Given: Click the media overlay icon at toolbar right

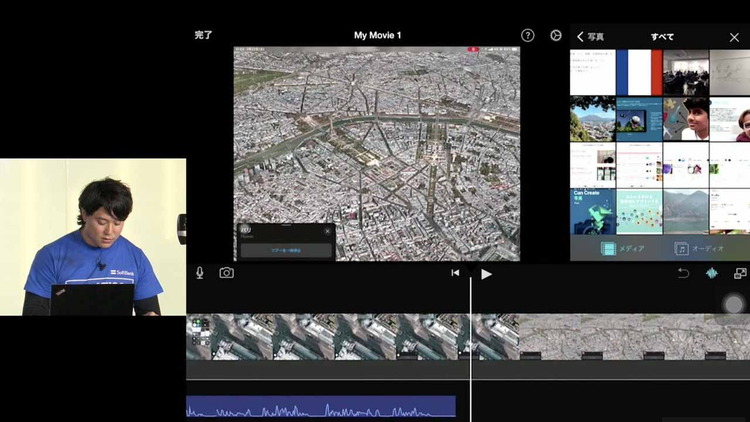Looking at the screenshot, I should (x=740, y=273).
